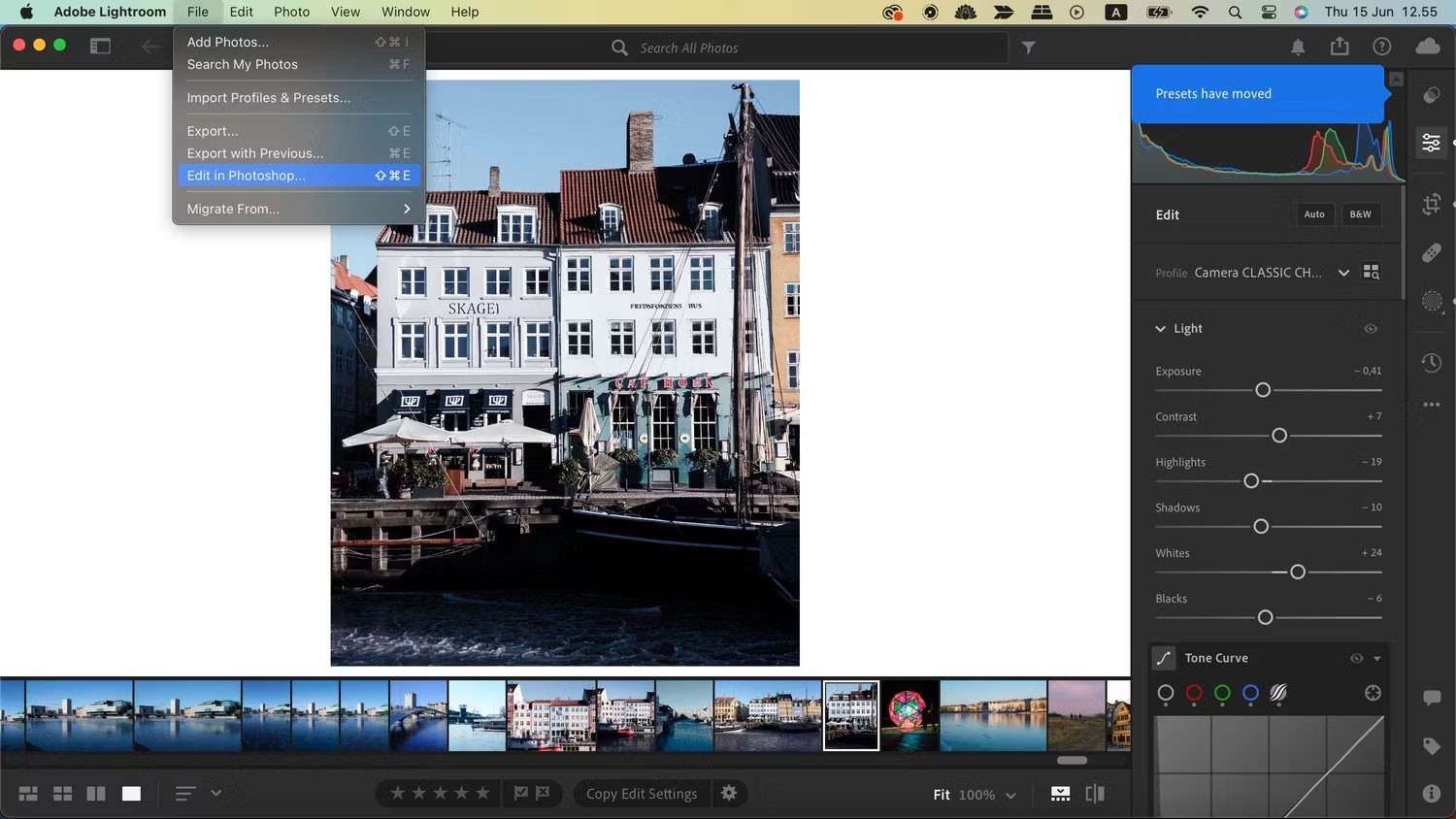Select Edit in Photoshop from File menu

(x=246, y=176)
